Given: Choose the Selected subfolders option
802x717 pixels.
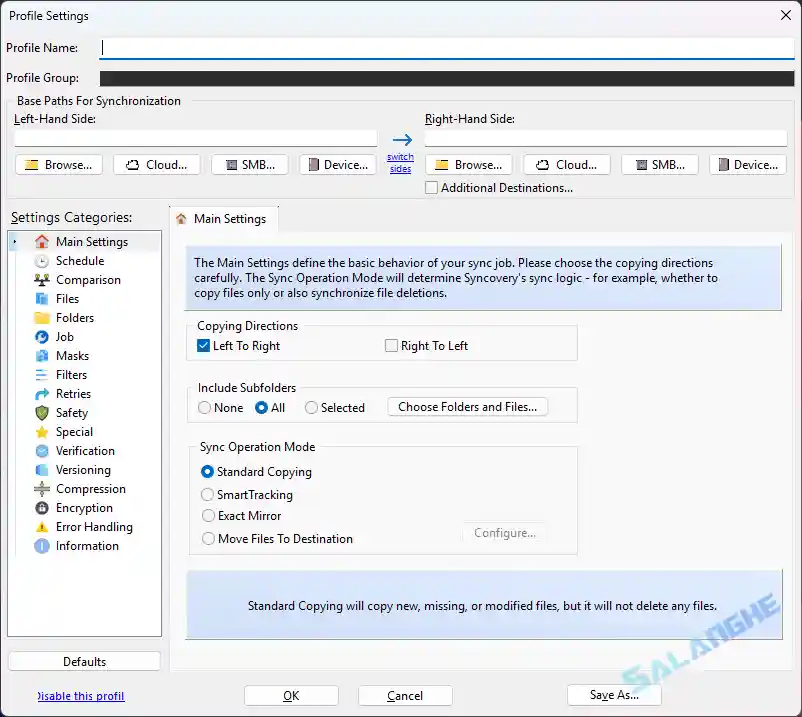Looking at the screenshot, I should (311, 407).
